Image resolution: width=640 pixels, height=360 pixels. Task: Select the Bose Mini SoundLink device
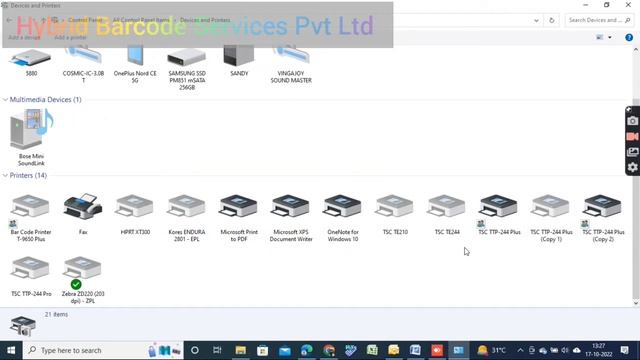pos(31,138)
